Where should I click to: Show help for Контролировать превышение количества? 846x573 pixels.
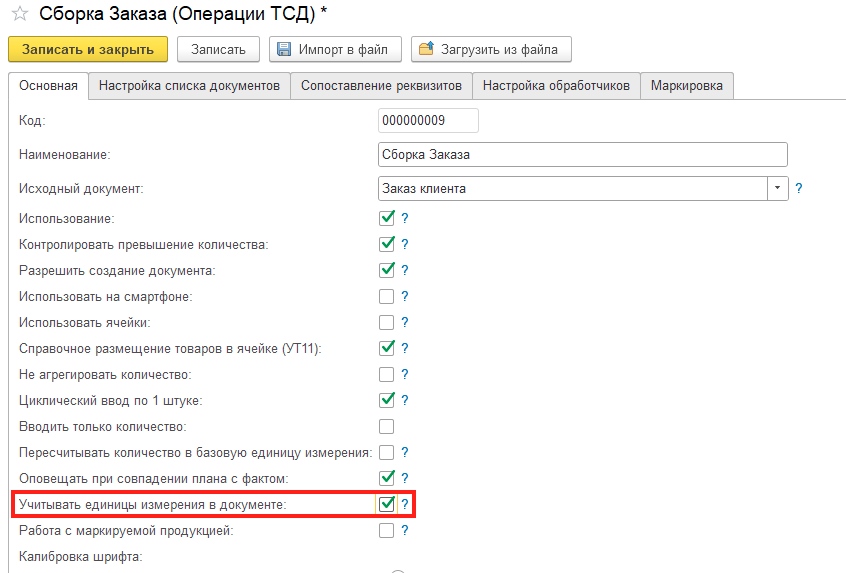coord(405,244)
